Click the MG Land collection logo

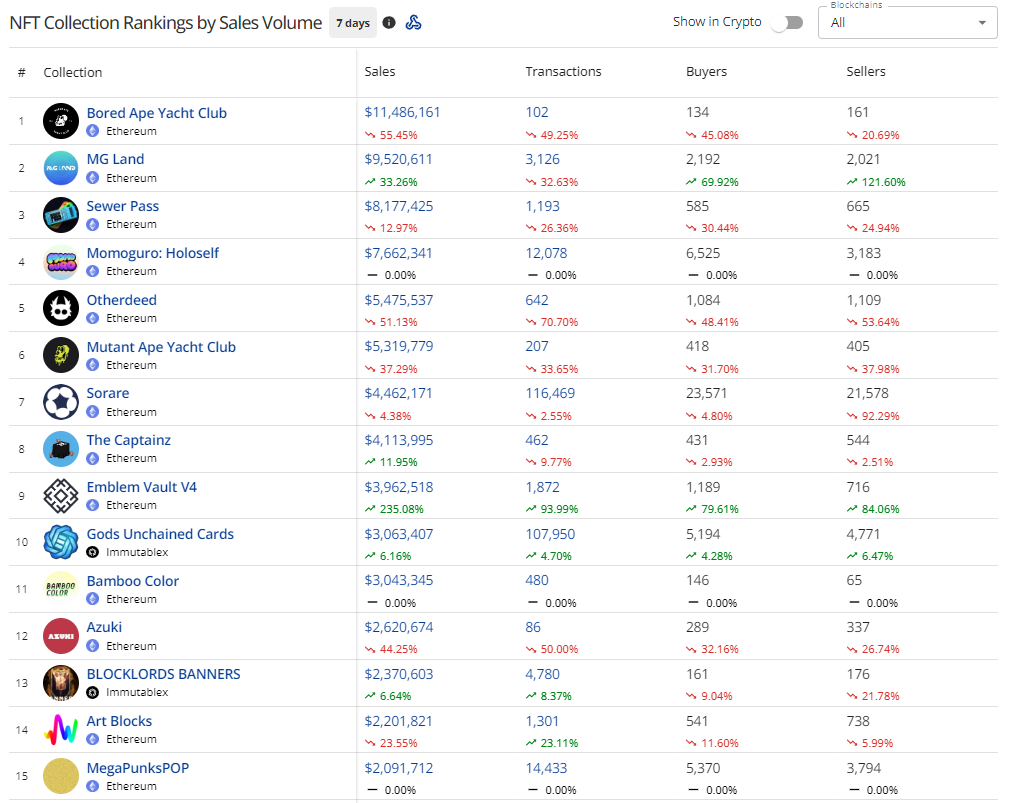pyautogui.click(x=61, y=168)
